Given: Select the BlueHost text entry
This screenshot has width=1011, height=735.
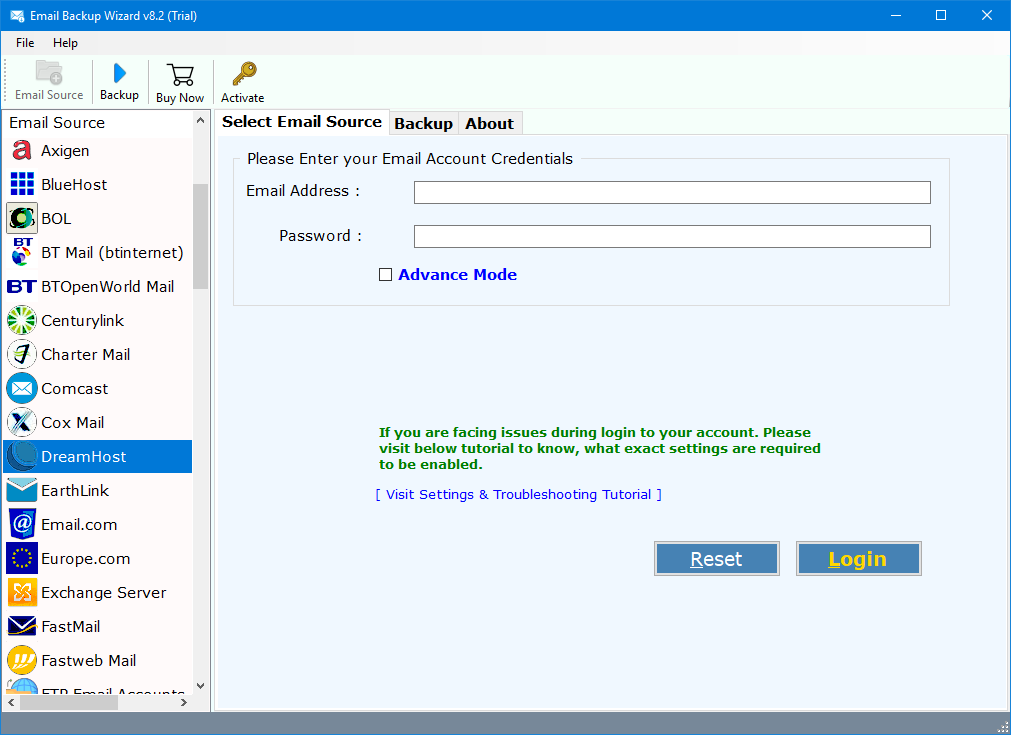Looking at the screenshot, I should [74, 184].
